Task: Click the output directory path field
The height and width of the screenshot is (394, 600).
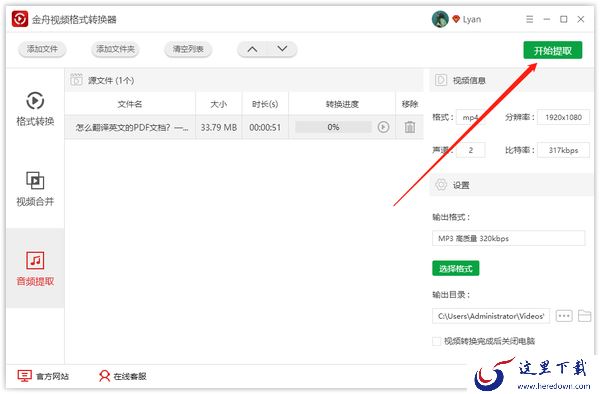Action: (491, 316)
